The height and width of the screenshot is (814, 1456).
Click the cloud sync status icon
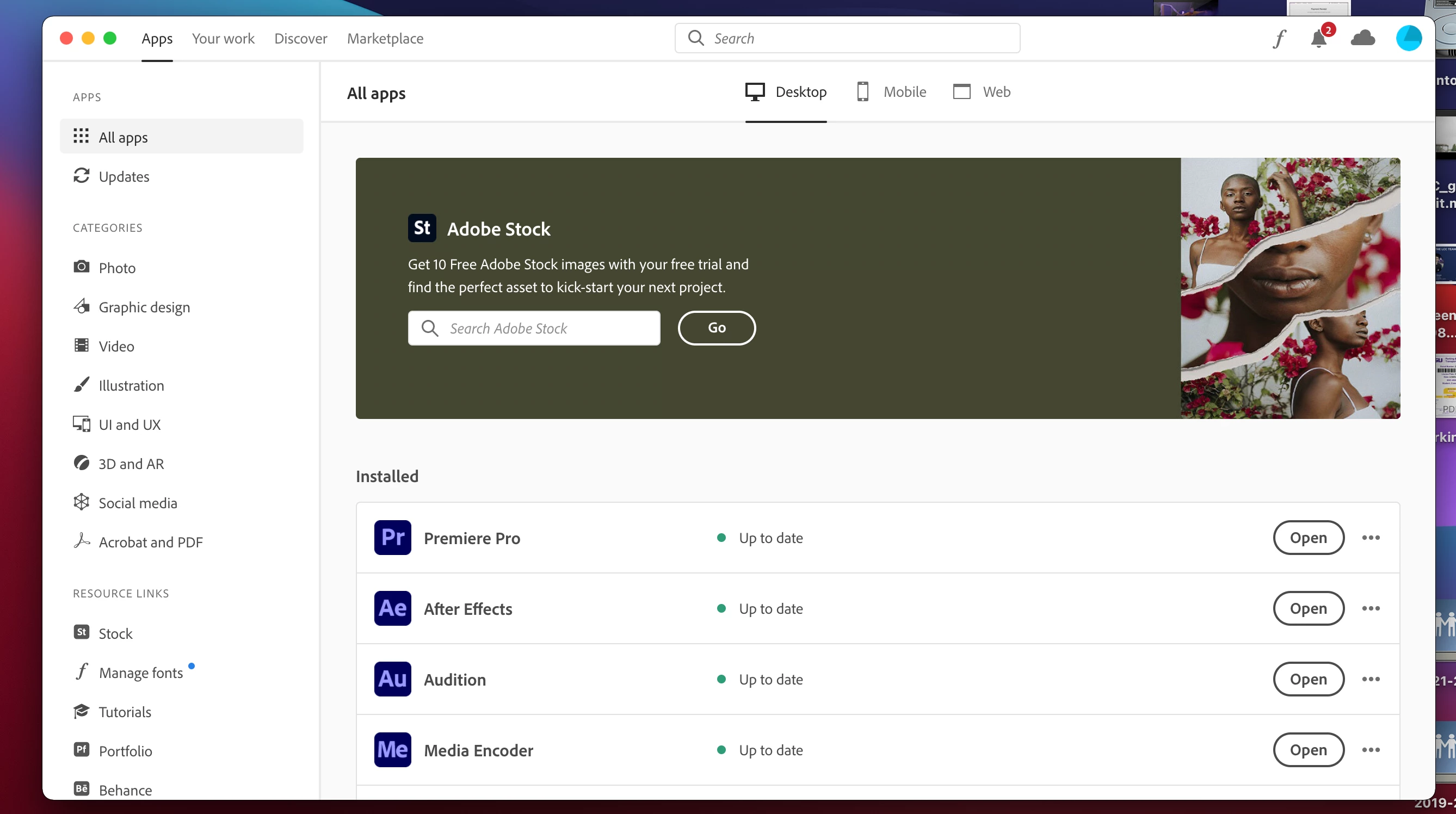click(x=1363, y=39)
